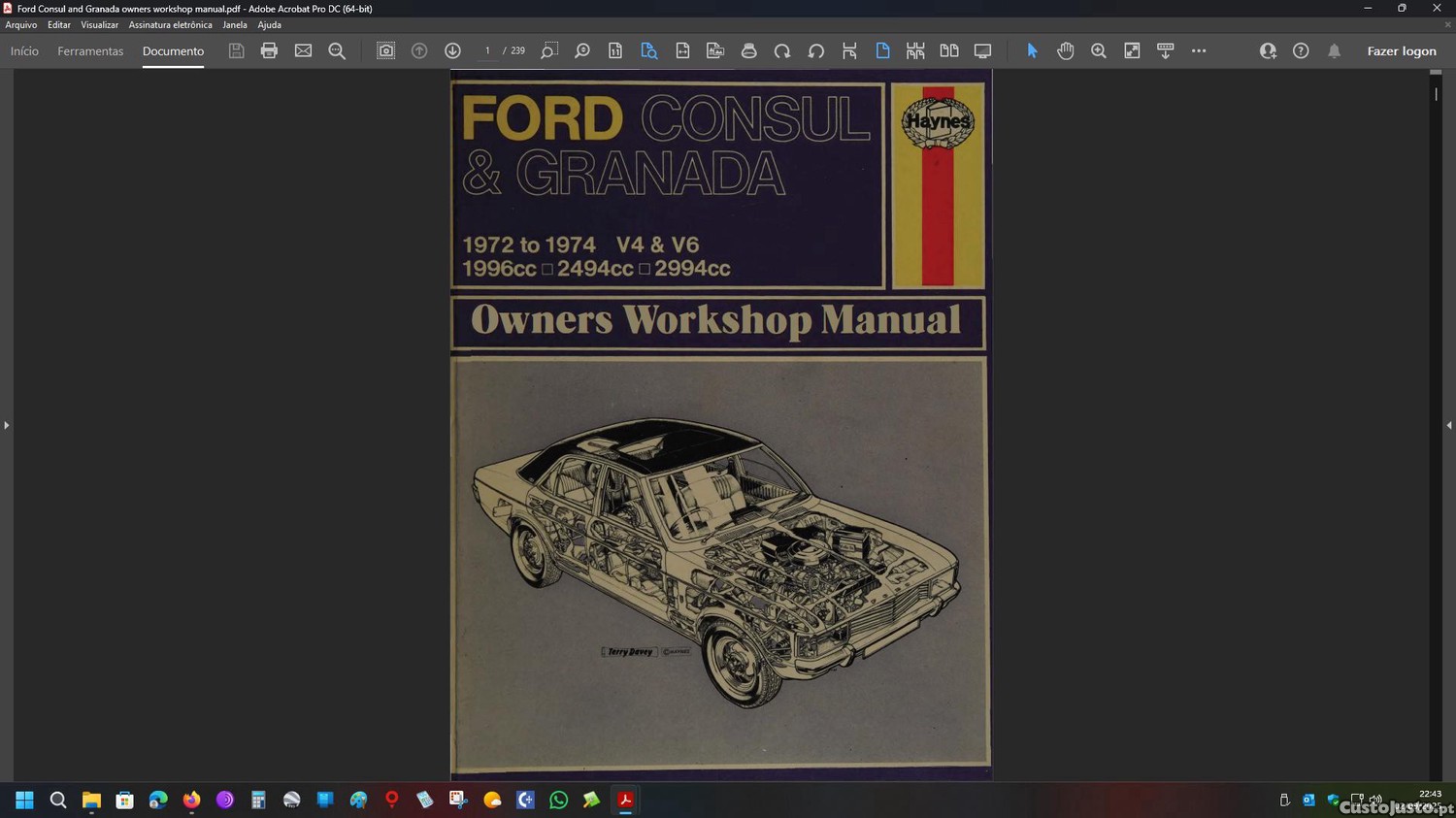
Task: Enable single page view mode
Action: tap(882, 50)
